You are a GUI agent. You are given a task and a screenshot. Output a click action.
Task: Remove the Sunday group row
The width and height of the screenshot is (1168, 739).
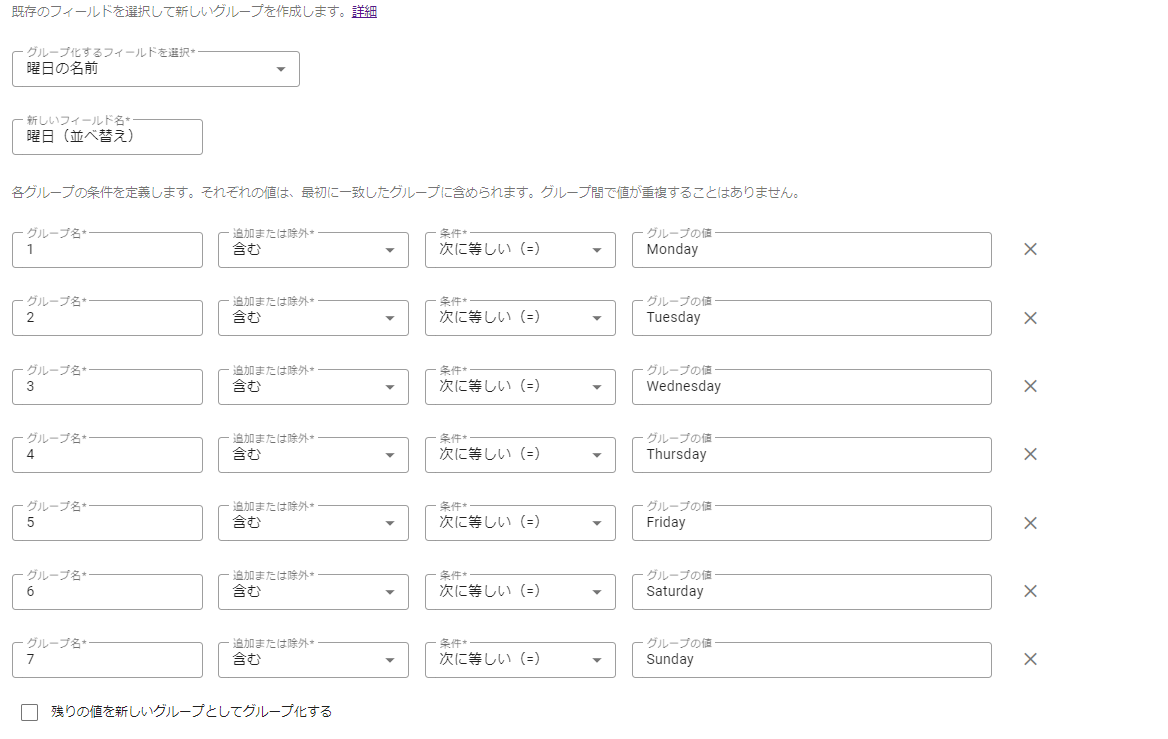(1030, 659)
